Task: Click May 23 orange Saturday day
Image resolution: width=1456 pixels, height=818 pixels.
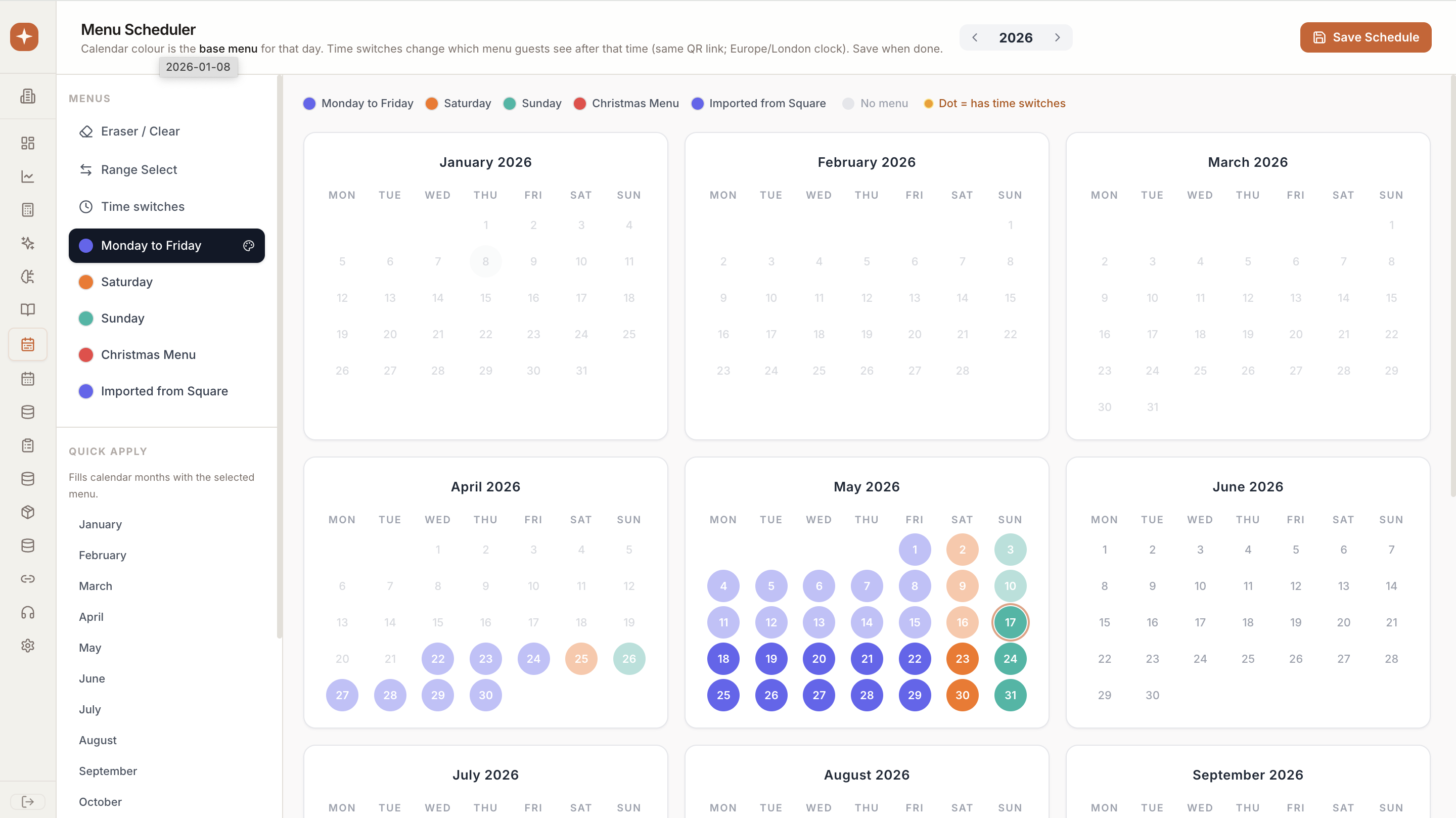Action: (962, 659)
